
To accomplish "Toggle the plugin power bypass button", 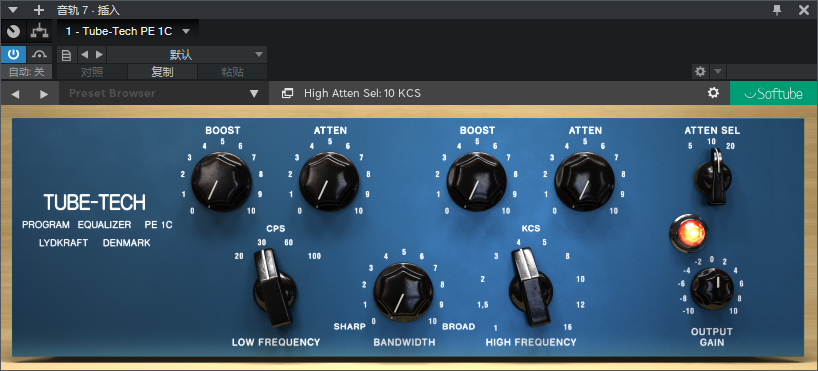I will [x=13, y=54].
